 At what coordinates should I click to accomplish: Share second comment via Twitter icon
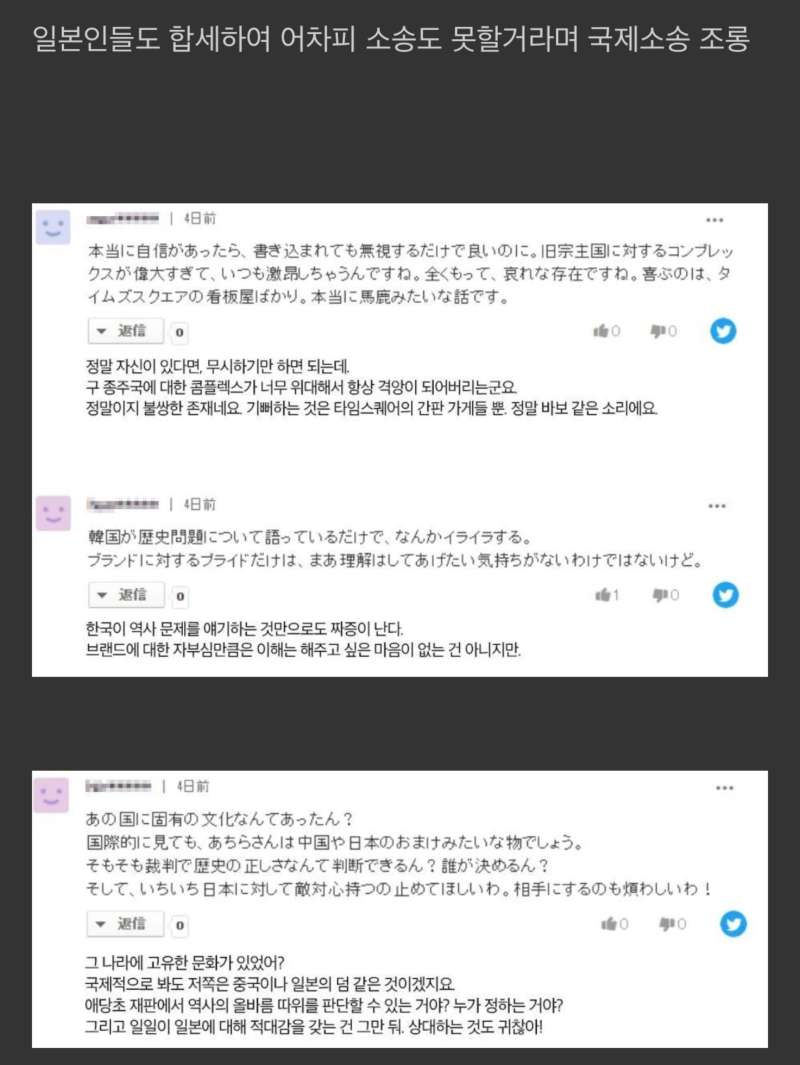pyautogui.click(x=725, y=594)
